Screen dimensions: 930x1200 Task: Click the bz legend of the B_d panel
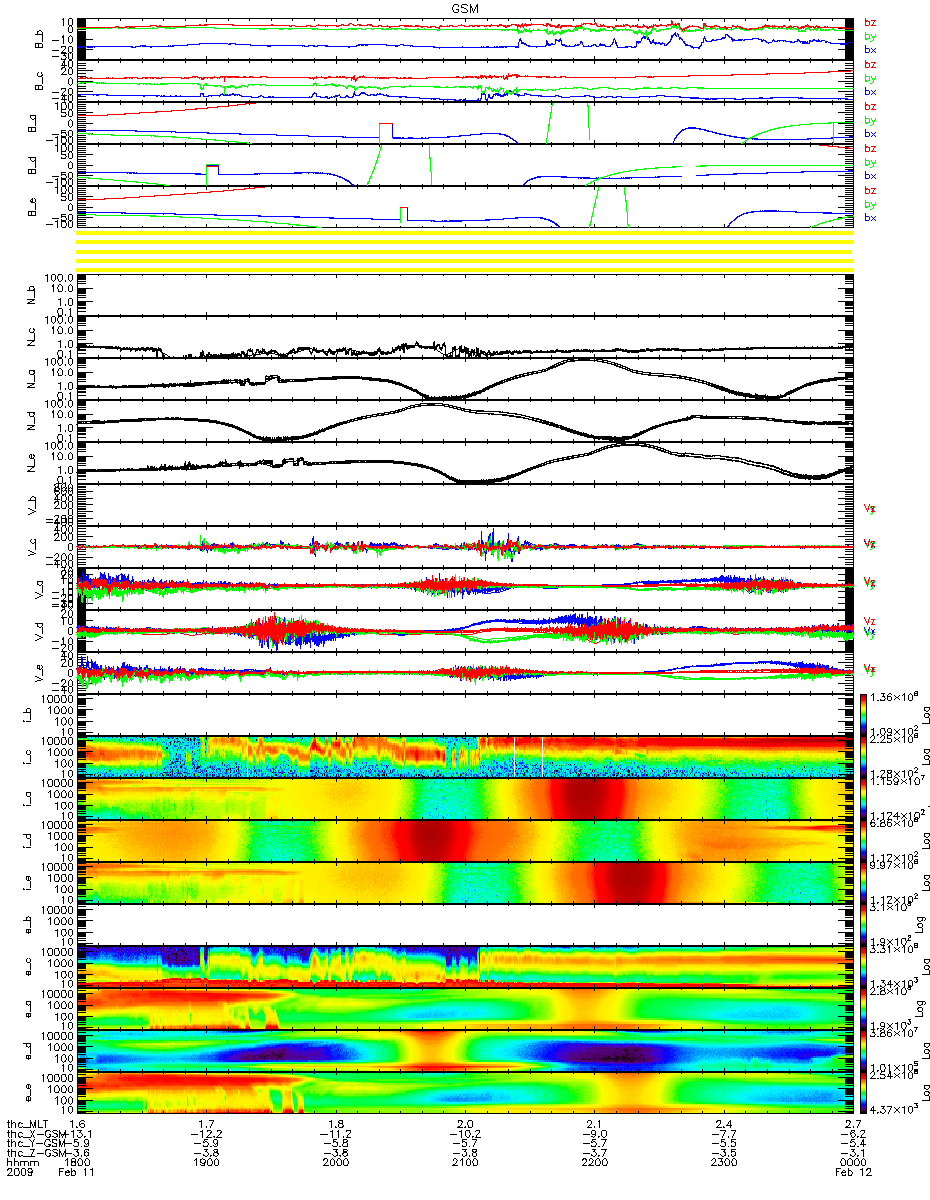[x=870, y=148]
